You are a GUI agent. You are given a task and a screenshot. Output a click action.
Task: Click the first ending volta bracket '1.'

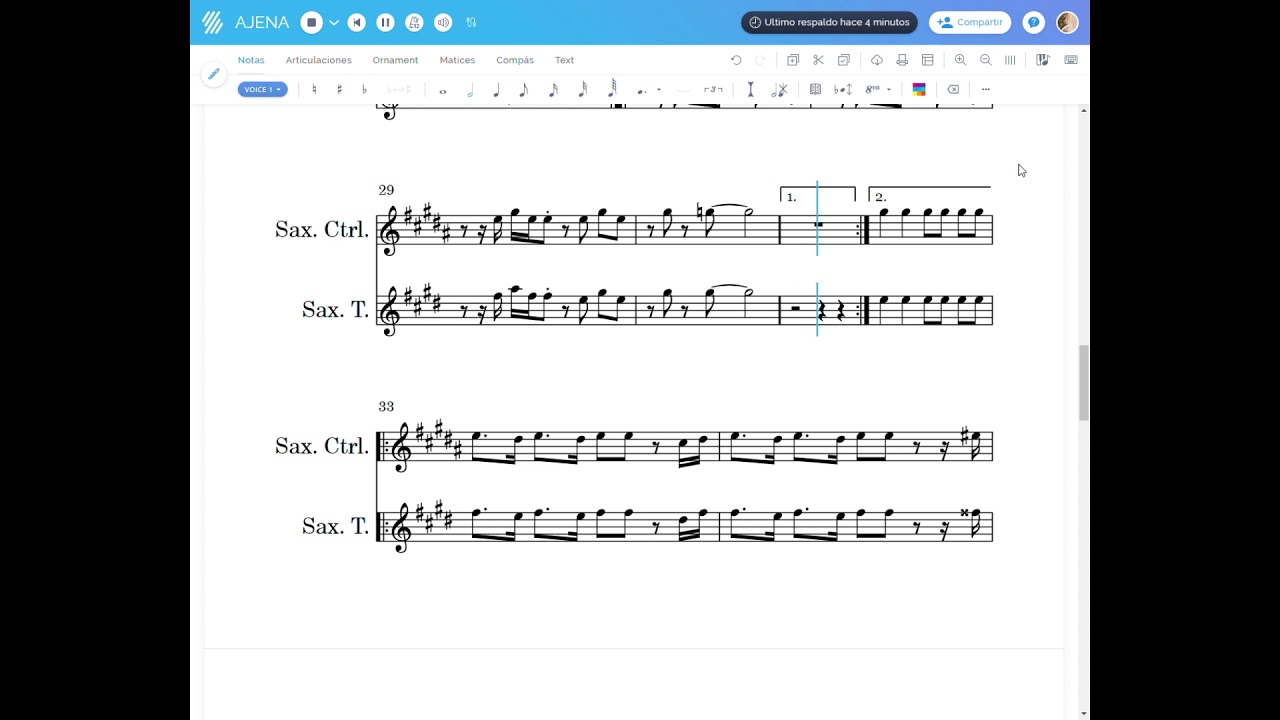tap(818, 194)
